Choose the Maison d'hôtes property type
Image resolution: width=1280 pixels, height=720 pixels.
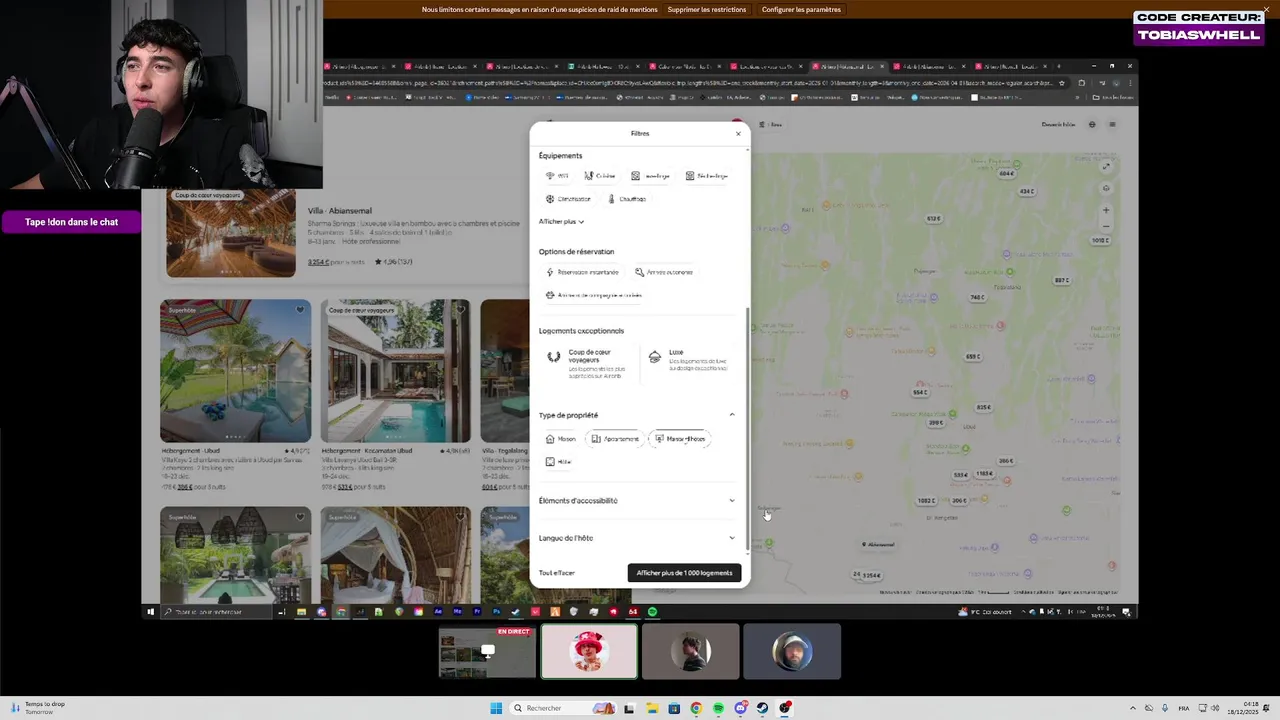coord(680,439)
